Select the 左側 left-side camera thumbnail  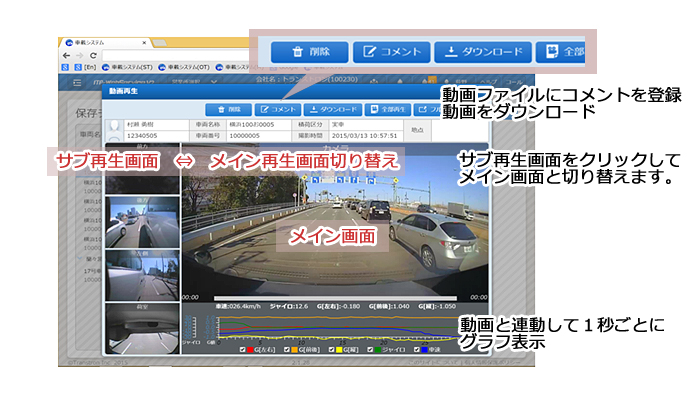tap(142, 275)
